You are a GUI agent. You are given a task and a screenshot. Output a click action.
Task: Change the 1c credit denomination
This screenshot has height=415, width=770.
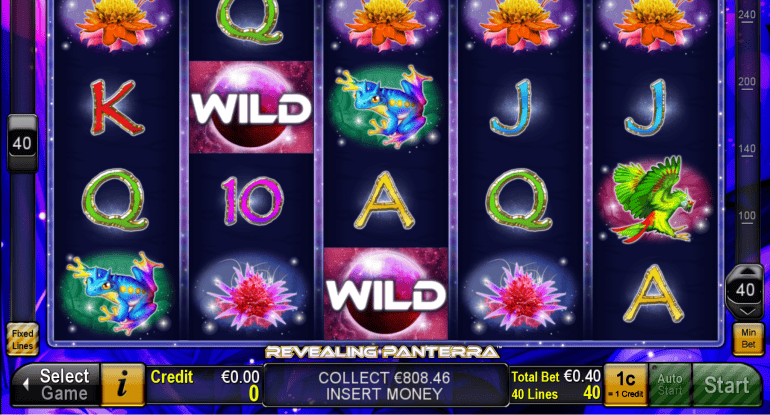(x=626, y=385)
